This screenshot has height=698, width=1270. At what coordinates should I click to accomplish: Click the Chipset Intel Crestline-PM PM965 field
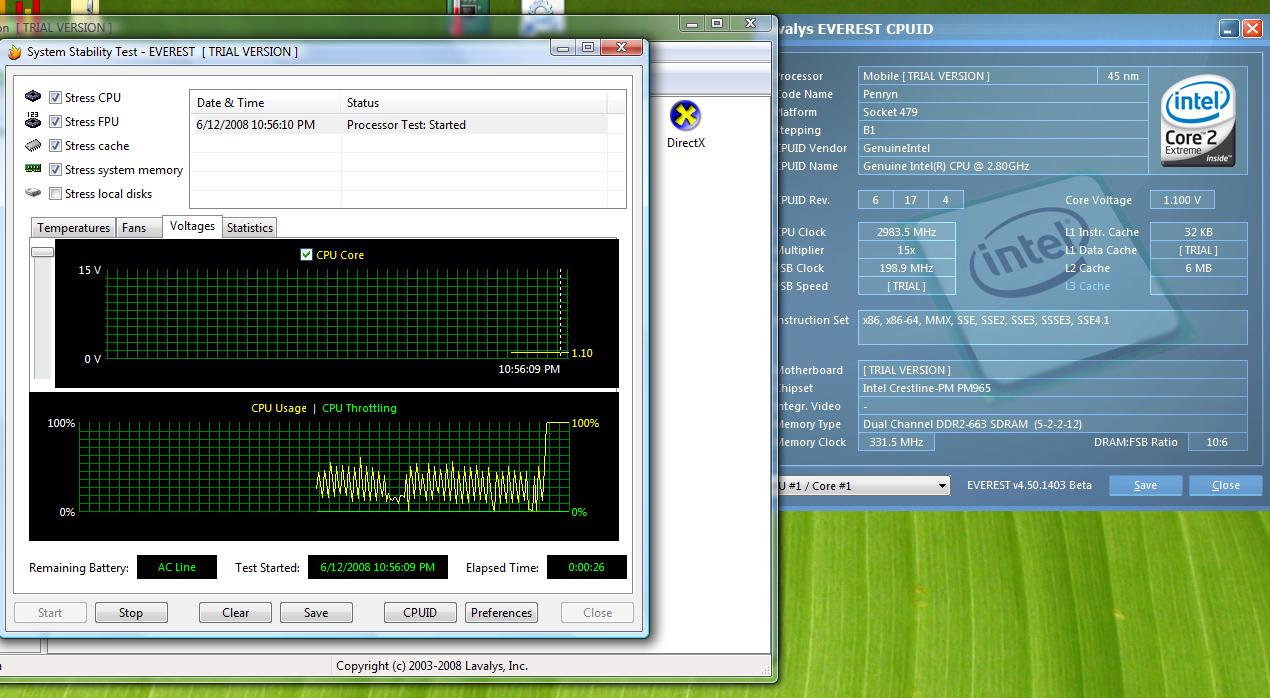[1053, 388]
